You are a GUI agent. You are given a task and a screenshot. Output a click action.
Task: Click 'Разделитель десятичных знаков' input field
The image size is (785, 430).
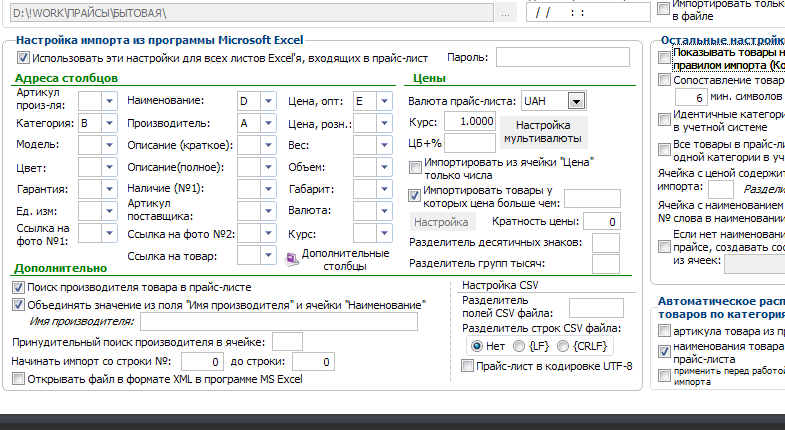click(606, 243)
